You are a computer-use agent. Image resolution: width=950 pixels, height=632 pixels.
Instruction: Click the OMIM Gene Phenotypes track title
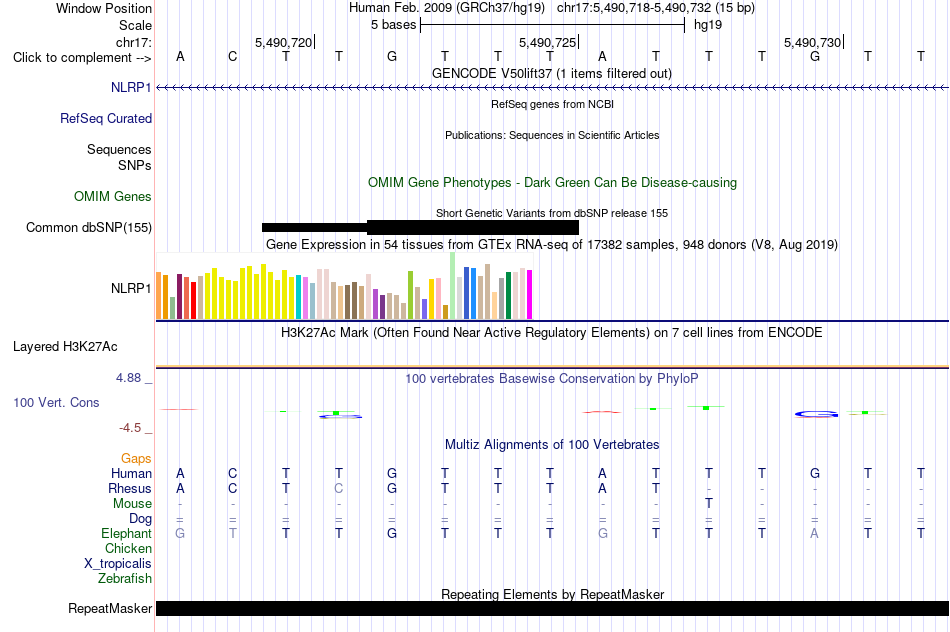[x=552, y=182]
